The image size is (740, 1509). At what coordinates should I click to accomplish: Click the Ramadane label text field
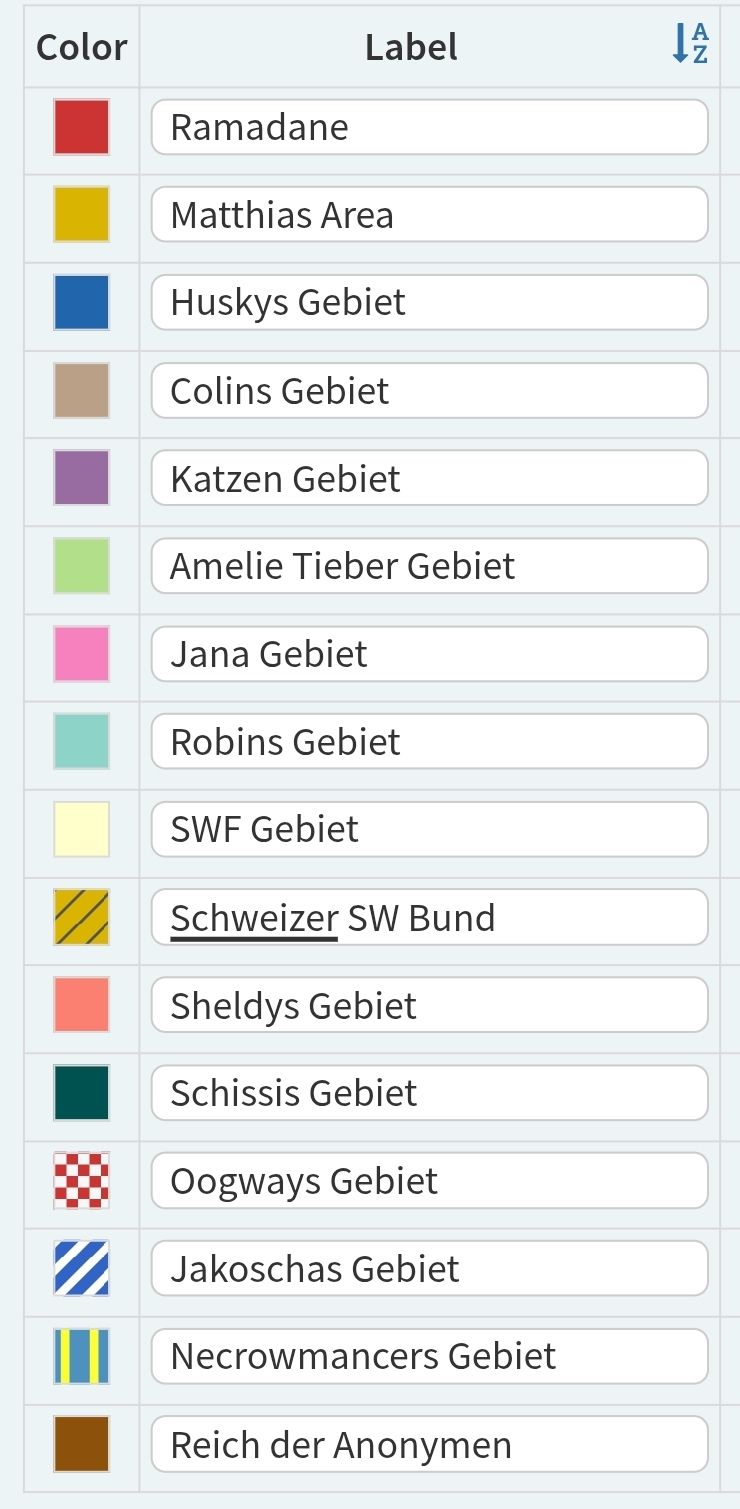point(429,127)
